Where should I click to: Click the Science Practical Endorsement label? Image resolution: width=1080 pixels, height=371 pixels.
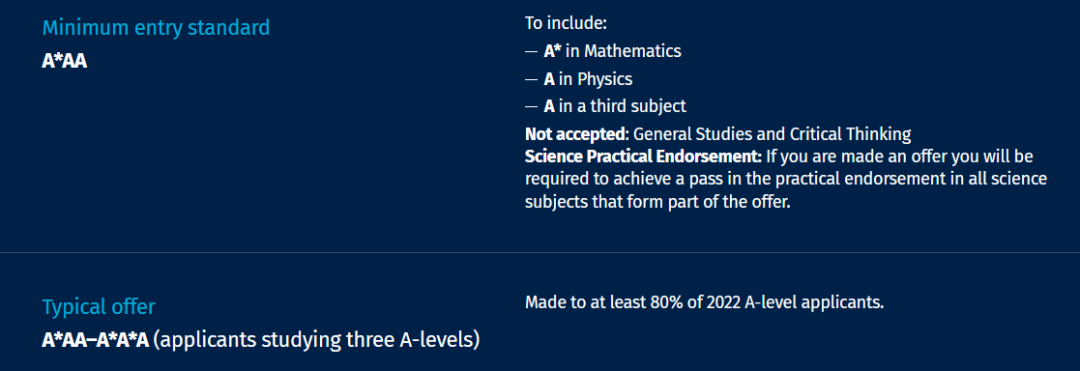(x=643, y=157)
